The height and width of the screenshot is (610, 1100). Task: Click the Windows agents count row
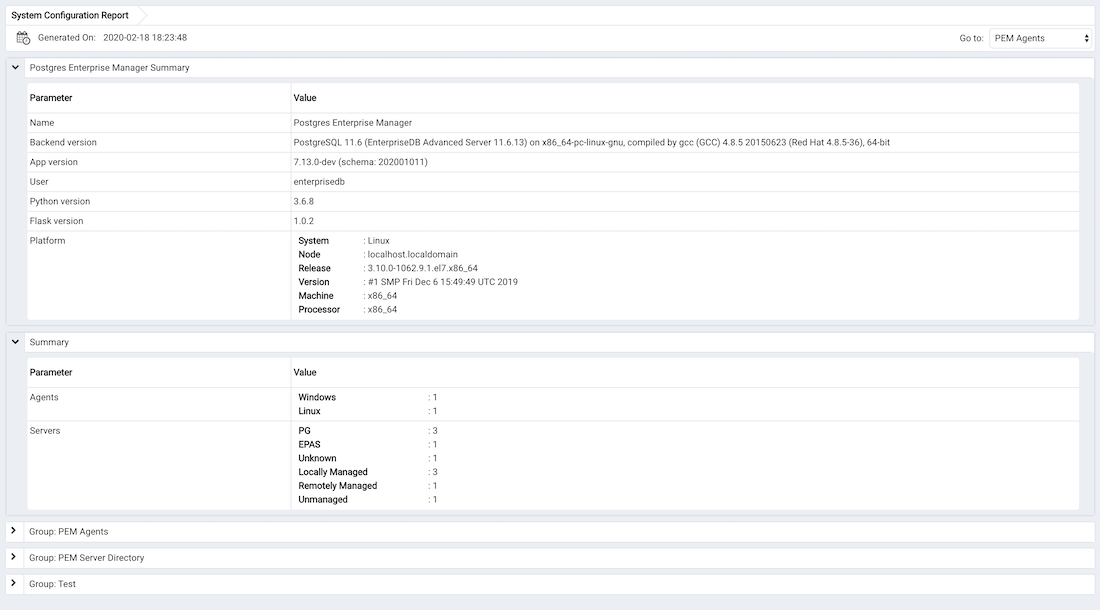tap(368, 397)
